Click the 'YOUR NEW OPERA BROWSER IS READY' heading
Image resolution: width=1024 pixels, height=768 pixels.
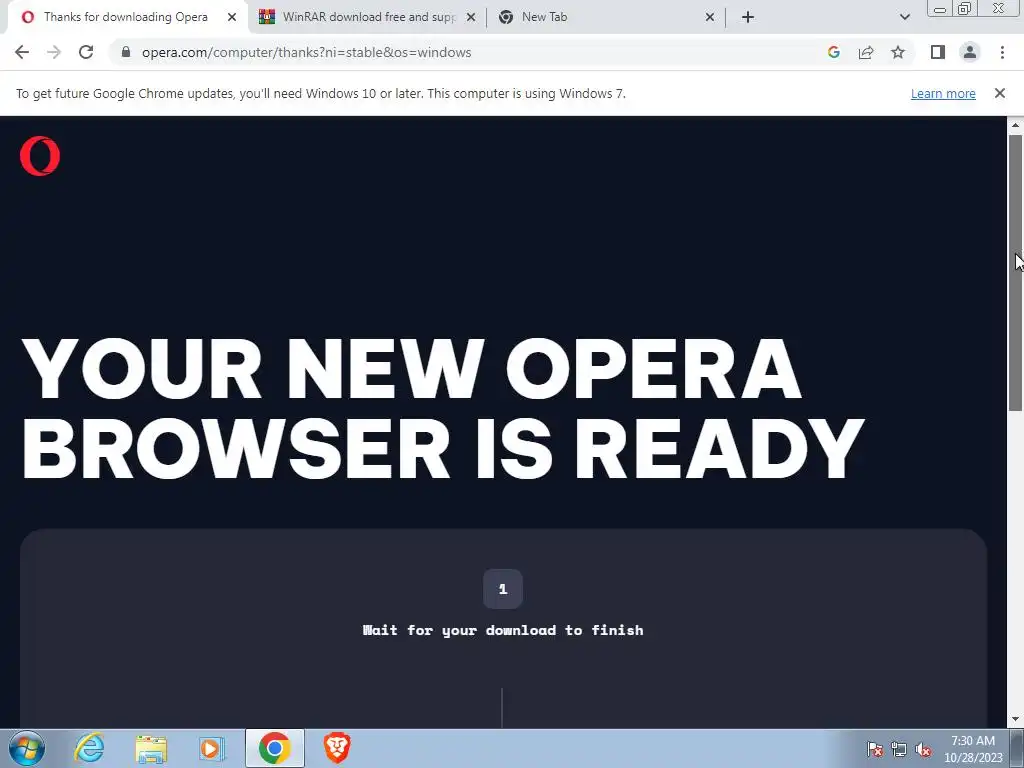coord(443,409)
